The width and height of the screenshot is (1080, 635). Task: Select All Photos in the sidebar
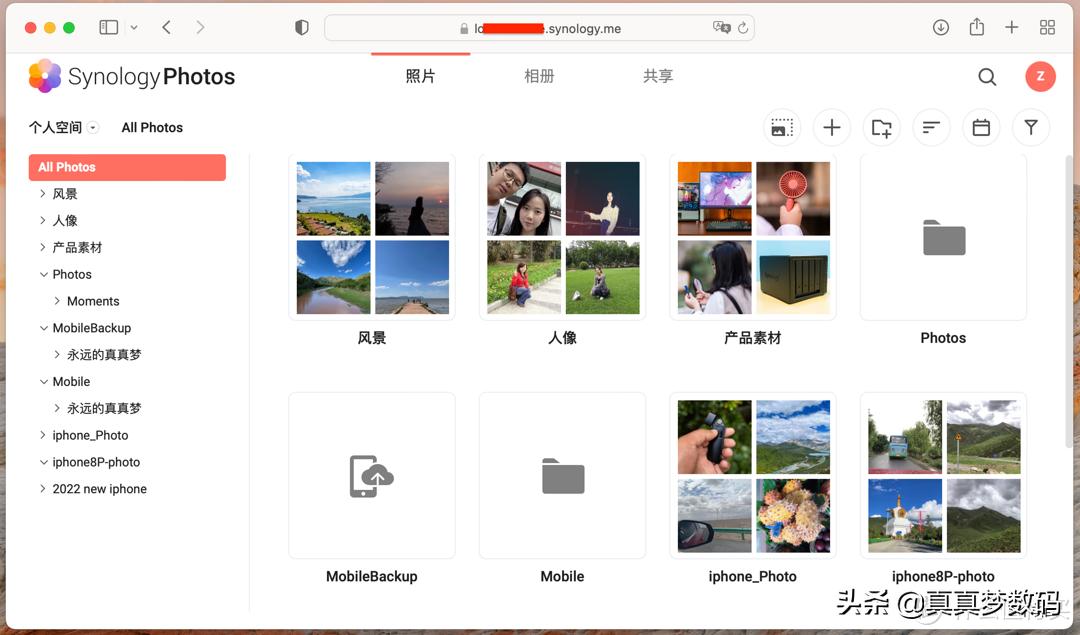pyautogui.click(x=66, y=167)
